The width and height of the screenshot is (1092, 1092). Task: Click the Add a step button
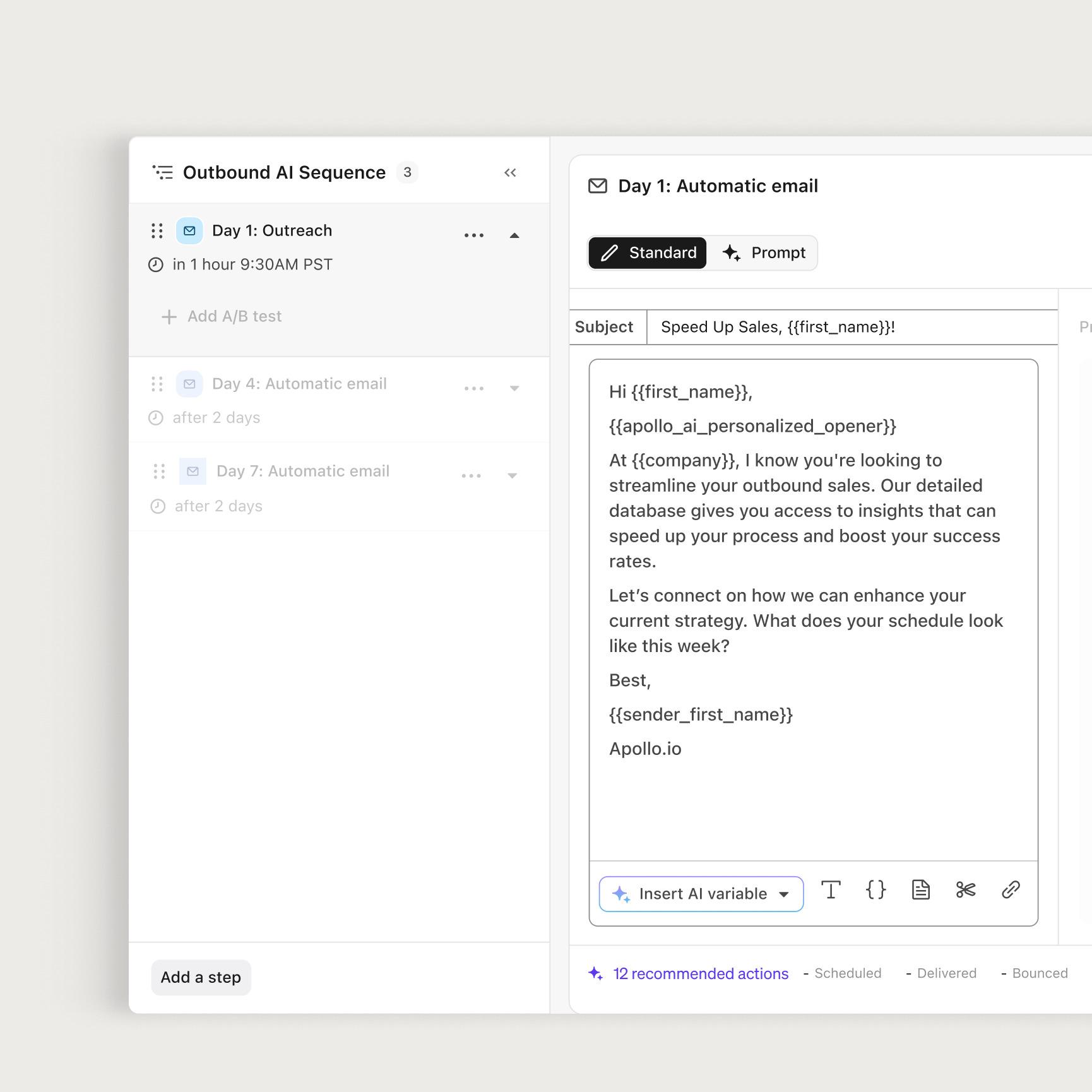pos(201,977)
